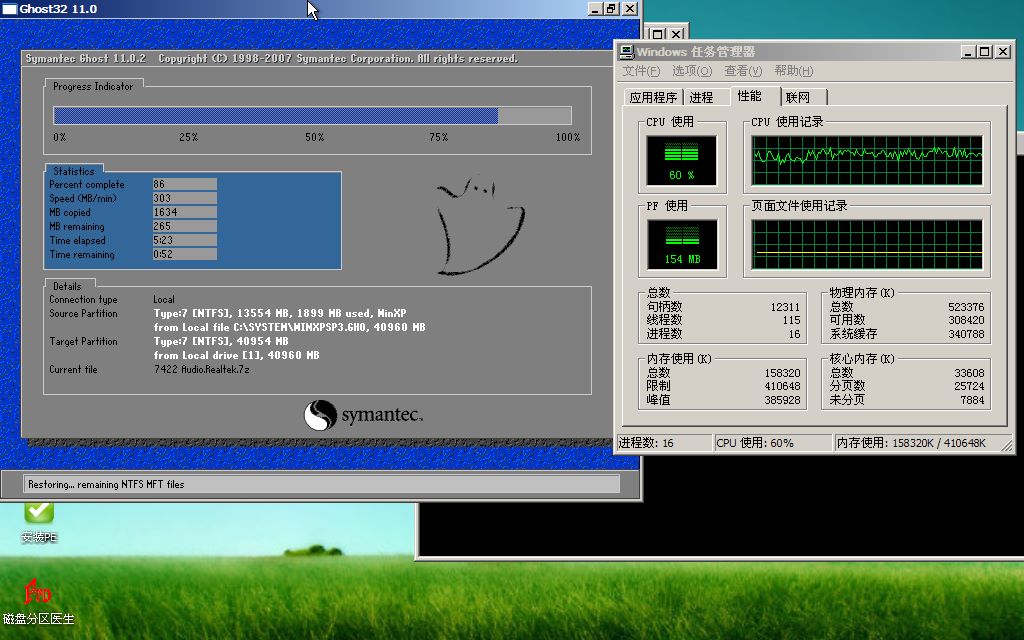Close the Windows 任务管理器 window
Screen dimensions: 1024x640
(x=1003, y=52)
